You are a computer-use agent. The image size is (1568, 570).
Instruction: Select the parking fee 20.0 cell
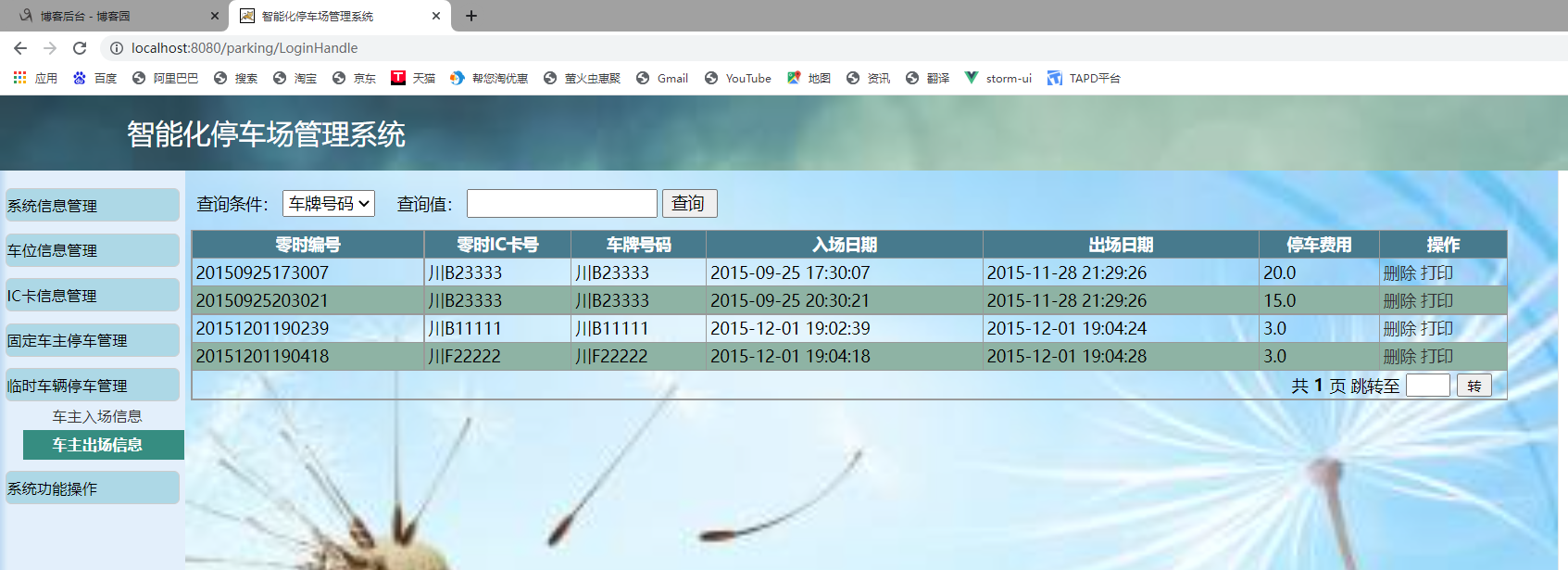pyautogui.click(x=1319, y=272)
